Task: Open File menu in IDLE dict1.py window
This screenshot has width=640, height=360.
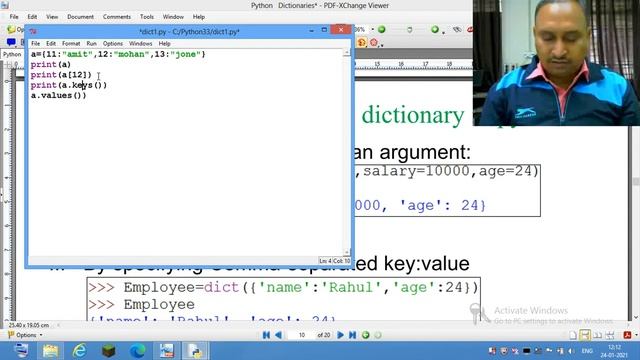Action: tap(36, 43)
